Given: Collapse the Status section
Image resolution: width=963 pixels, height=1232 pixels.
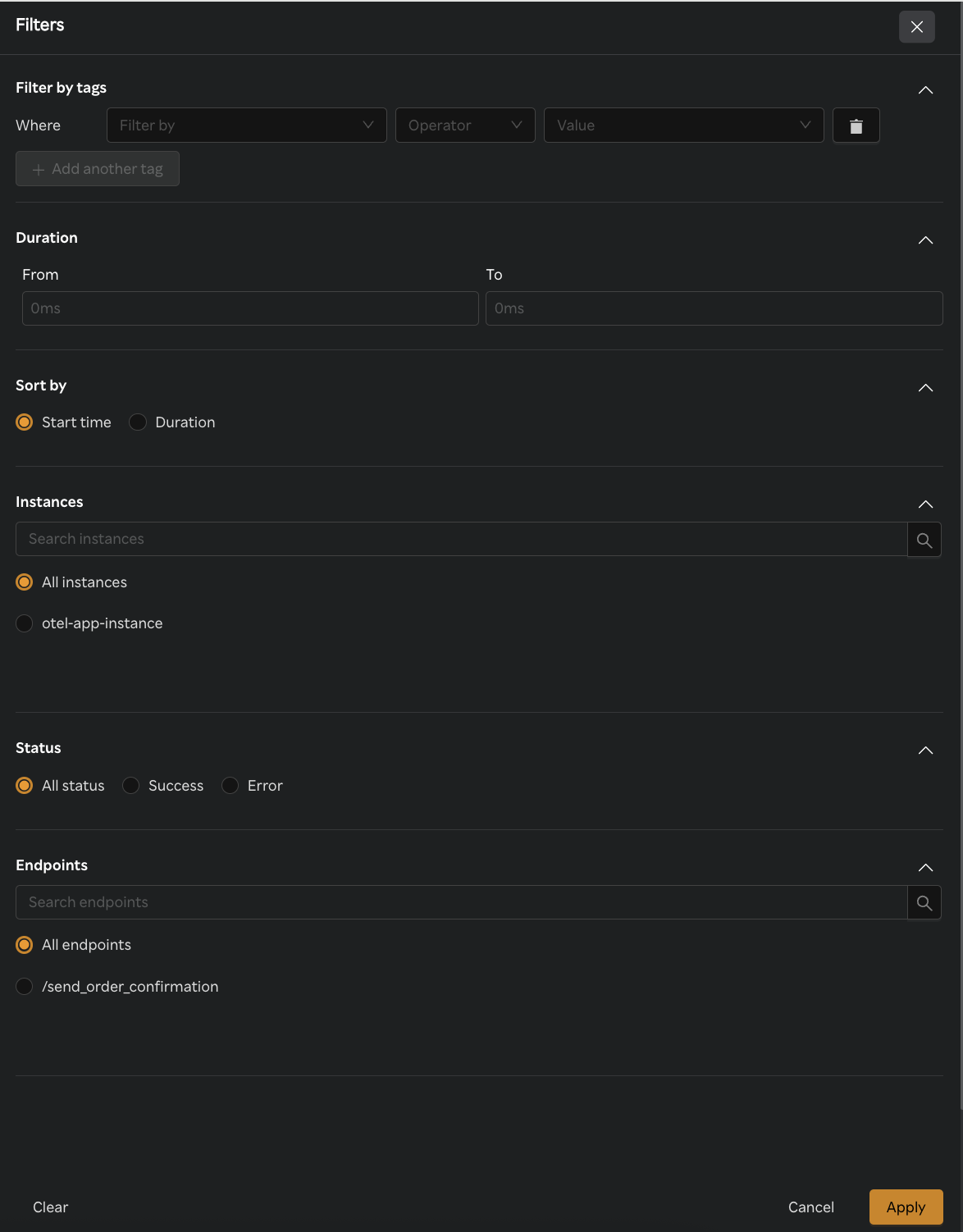Looking at the screenshot, I should tap(925, 750).
